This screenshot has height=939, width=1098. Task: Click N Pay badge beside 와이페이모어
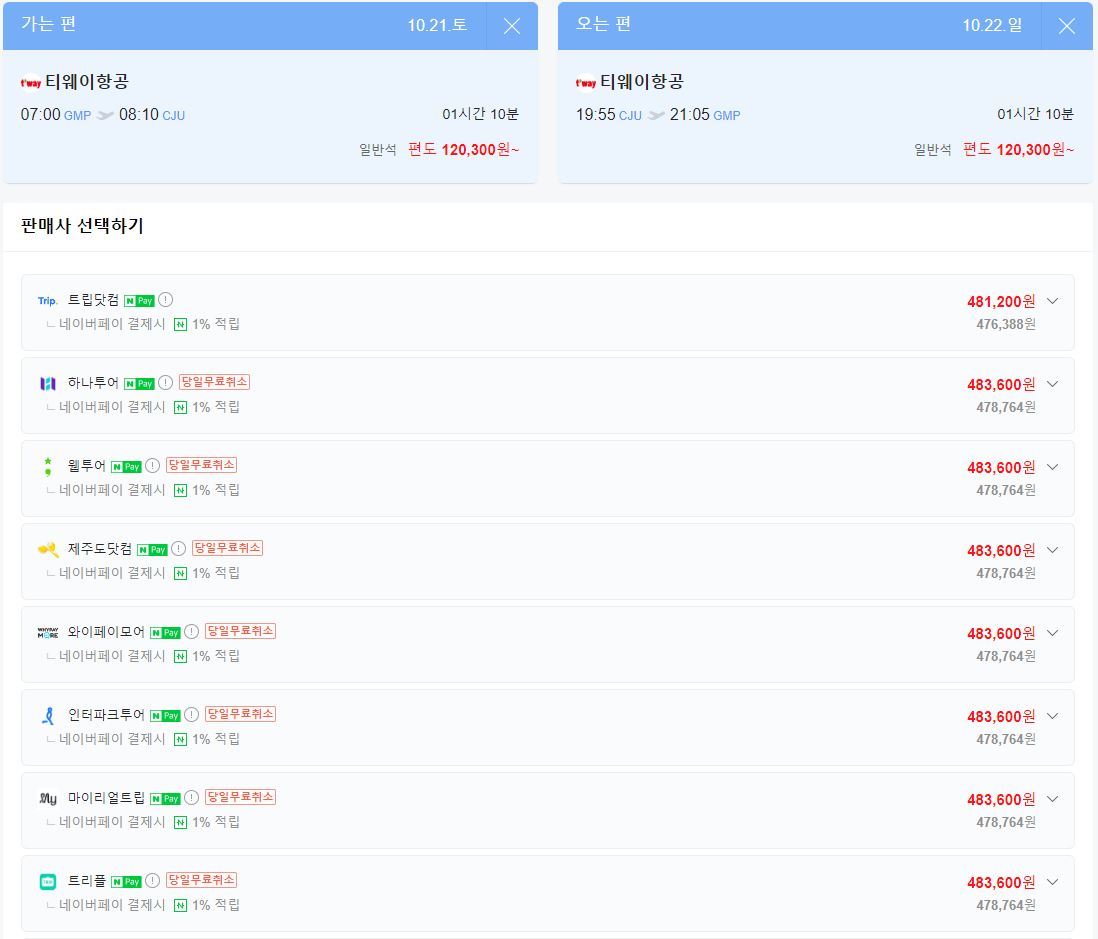pyautogui.click(x=165, y=633)
